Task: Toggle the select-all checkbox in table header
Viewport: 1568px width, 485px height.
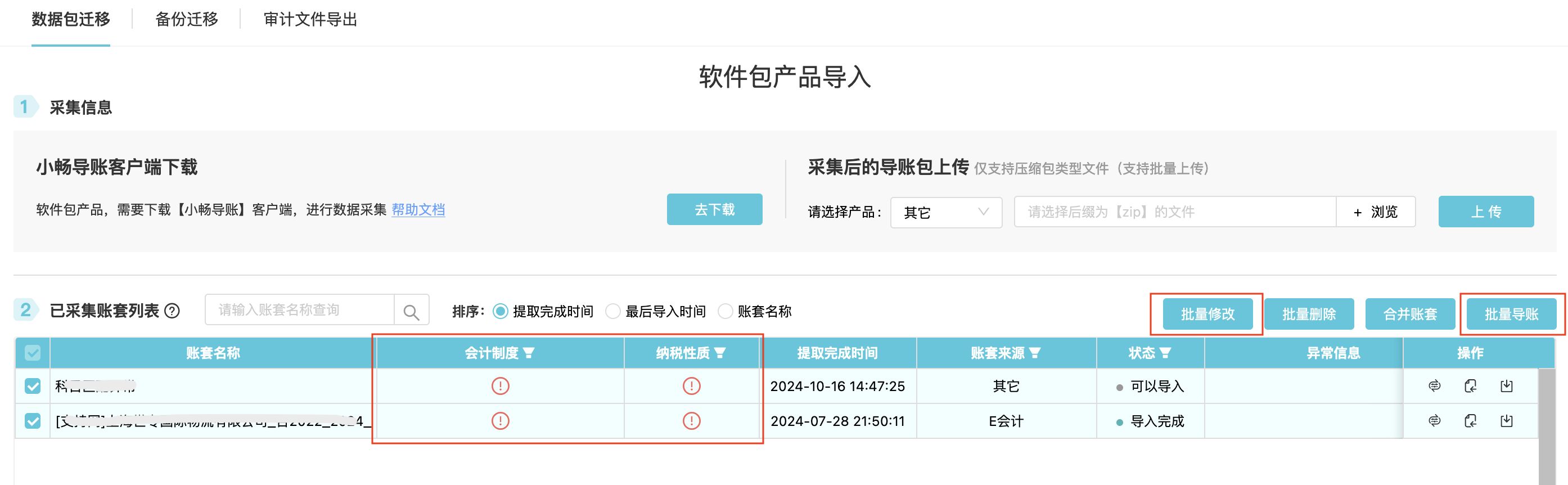Action: click(x=33, y=353)
